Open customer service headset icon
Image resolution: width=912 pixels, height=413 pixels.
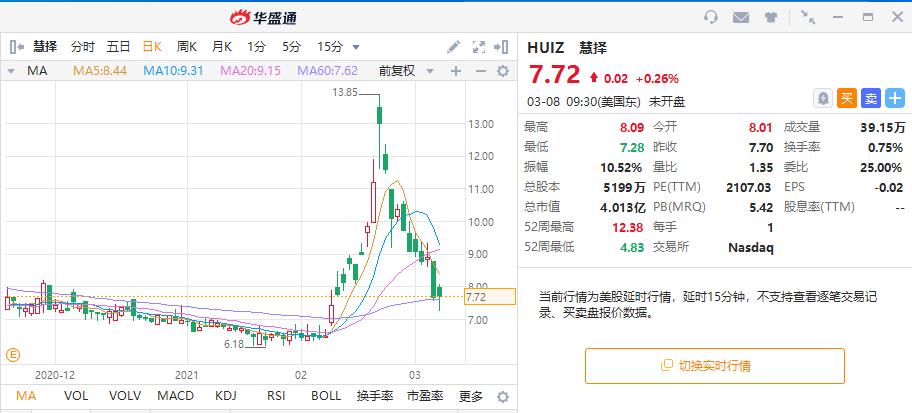(711, 17)
